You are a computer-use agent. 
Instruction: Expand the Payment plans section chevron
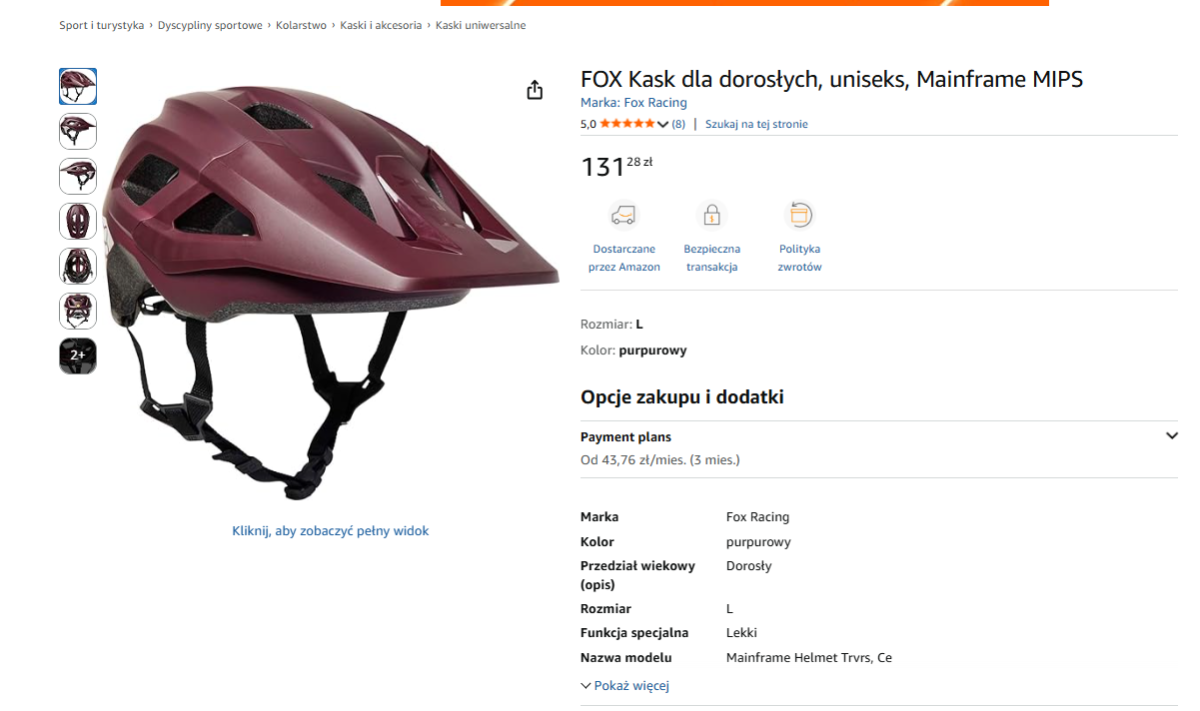coord(1172,436)
